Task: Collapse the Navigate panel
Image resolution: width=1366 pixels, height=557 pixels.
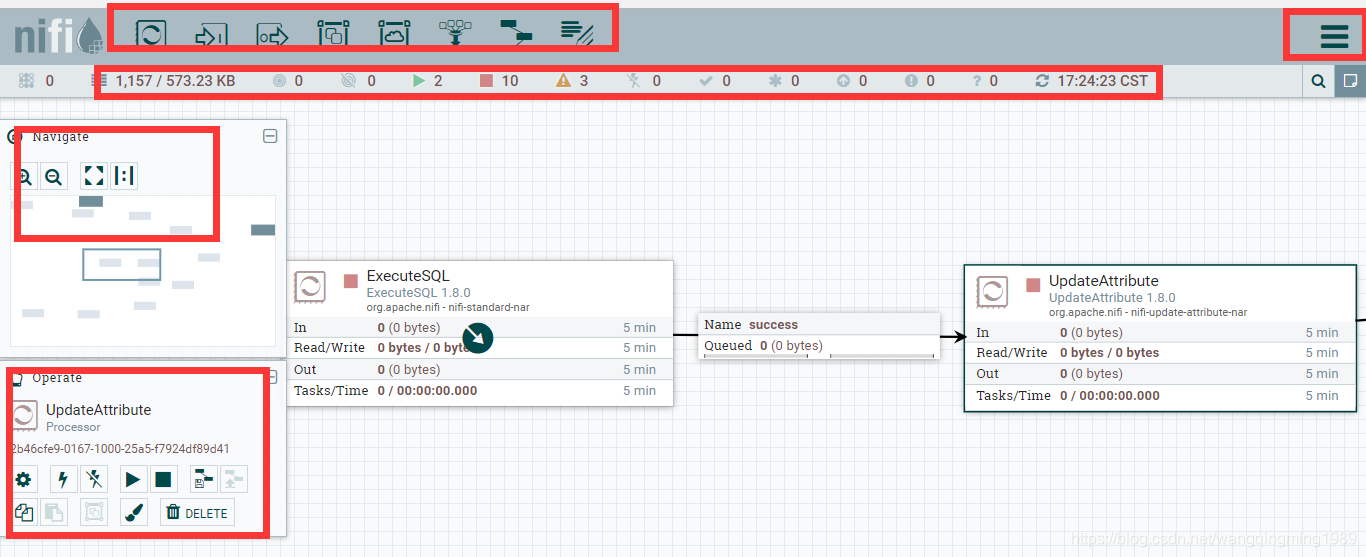Action: point(270,136)
